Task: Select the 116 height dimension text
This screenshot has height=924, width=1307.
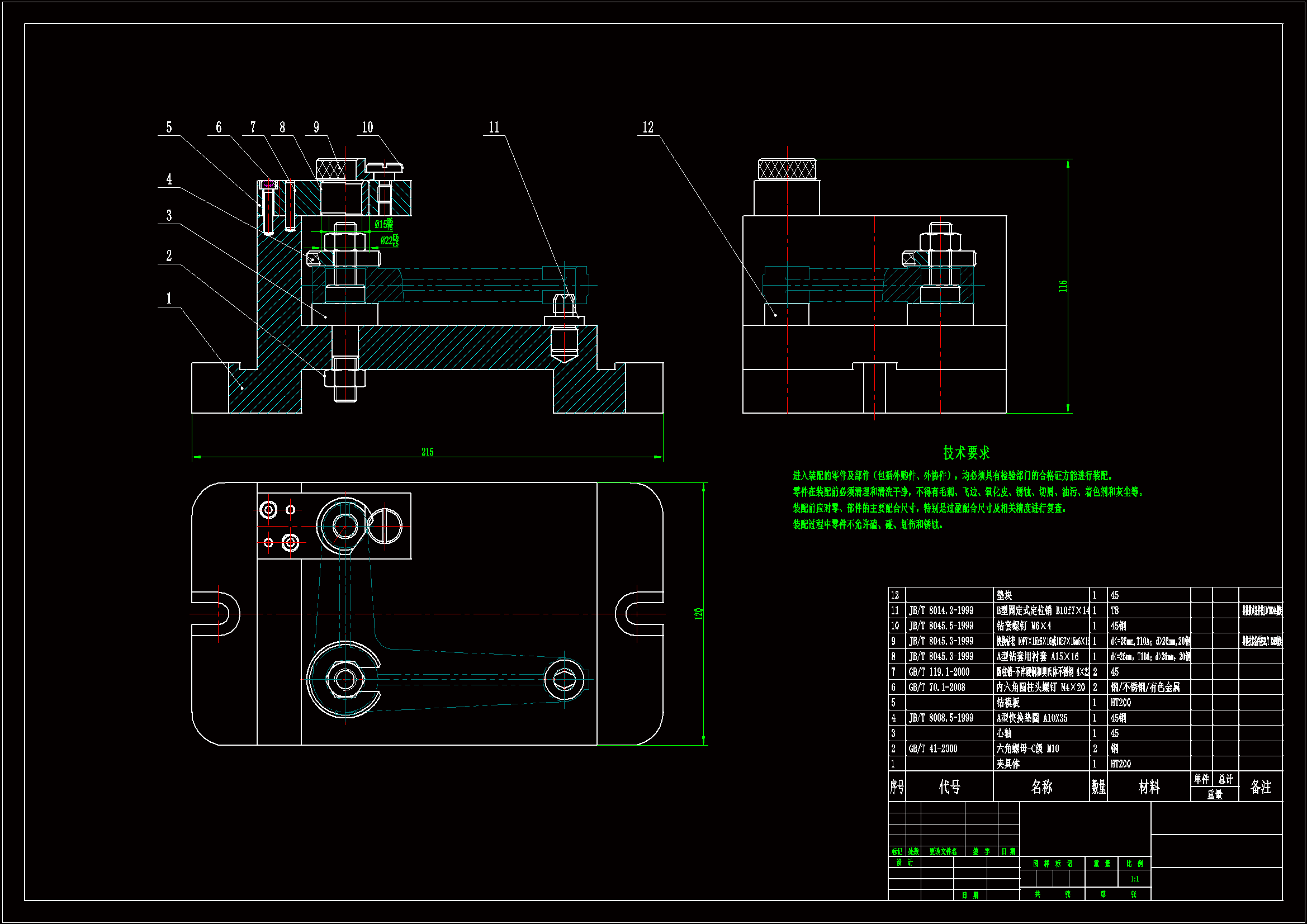Action: coord(1062,286)
